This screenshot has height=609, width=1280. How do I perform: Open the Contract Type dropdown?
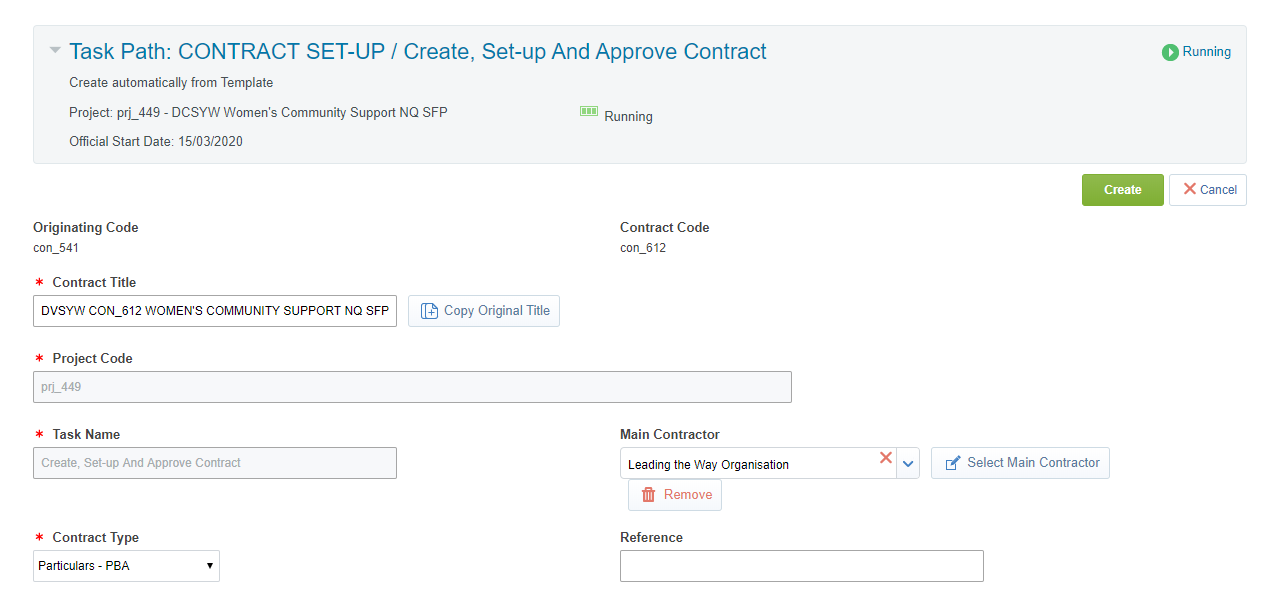[126, 566]
